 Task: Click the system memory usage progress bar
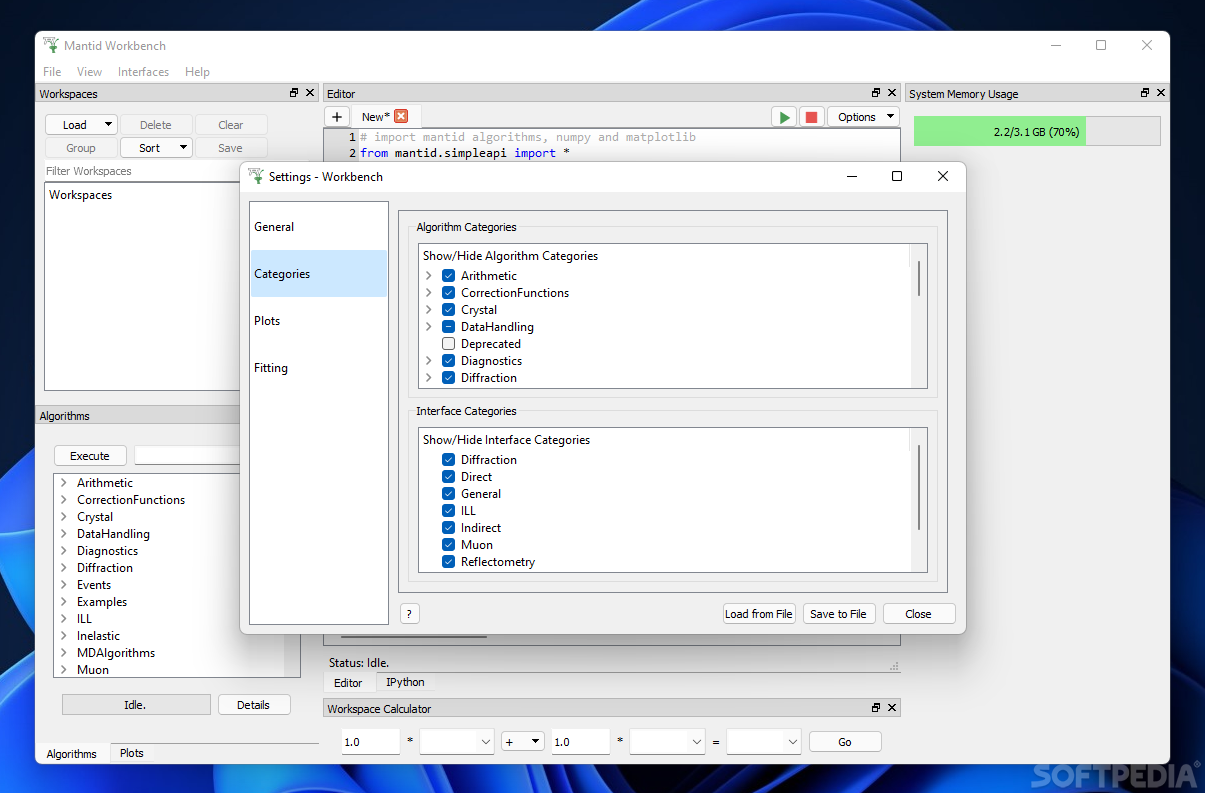1037,131
